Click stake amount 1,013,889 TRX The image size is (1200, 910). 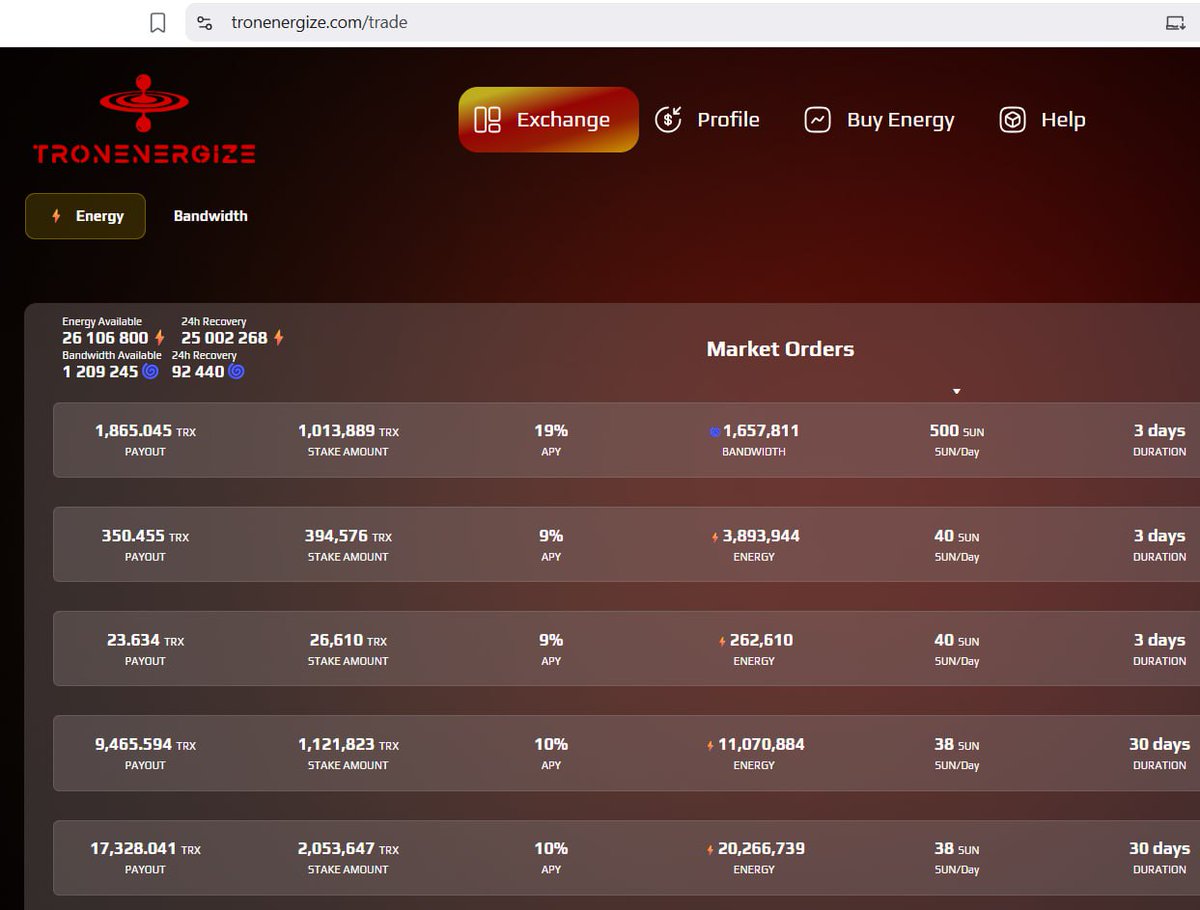click(x=348, y=431)
